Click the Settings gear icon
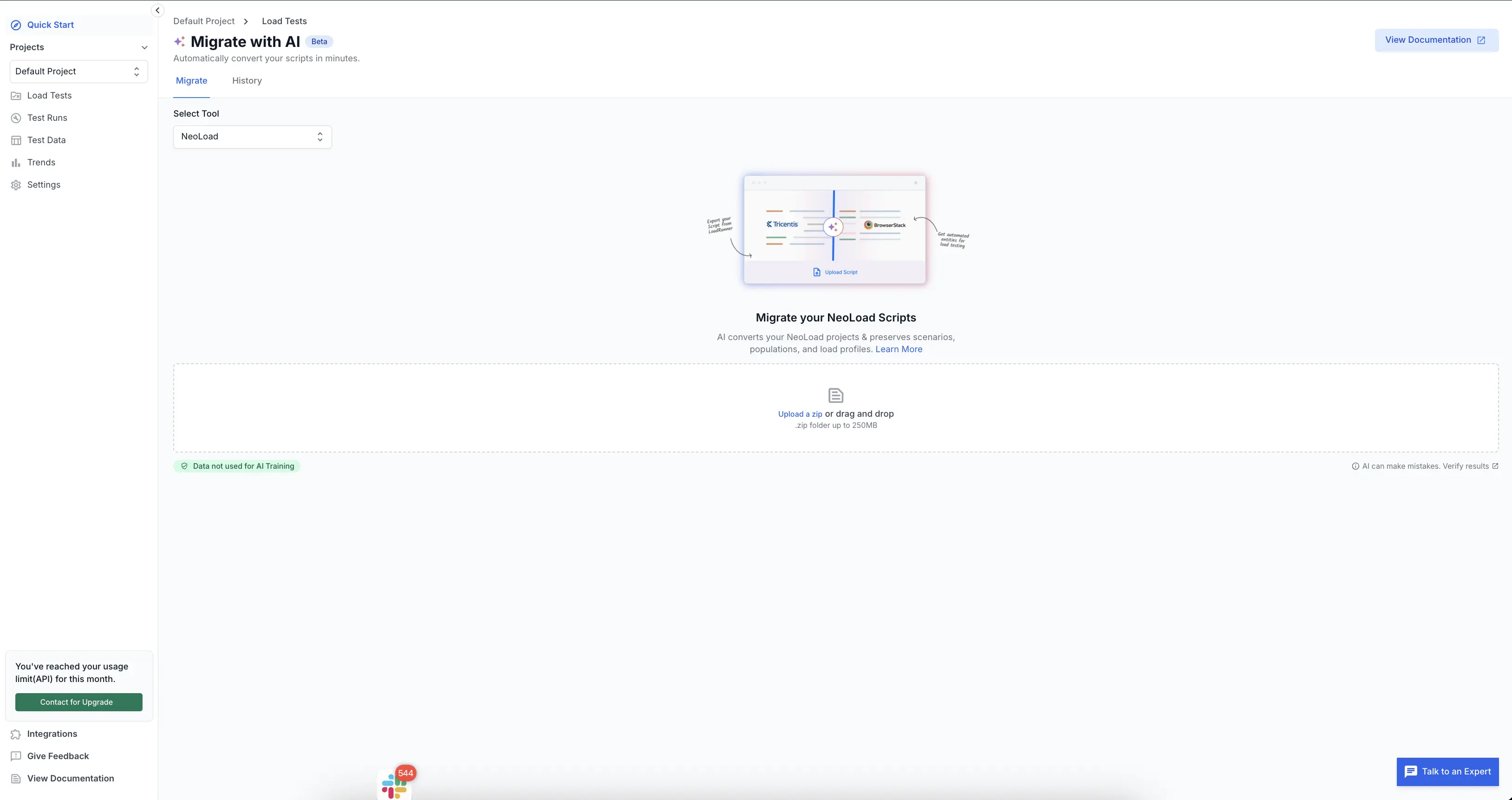 pyautogui.click(x=16, y=185)
